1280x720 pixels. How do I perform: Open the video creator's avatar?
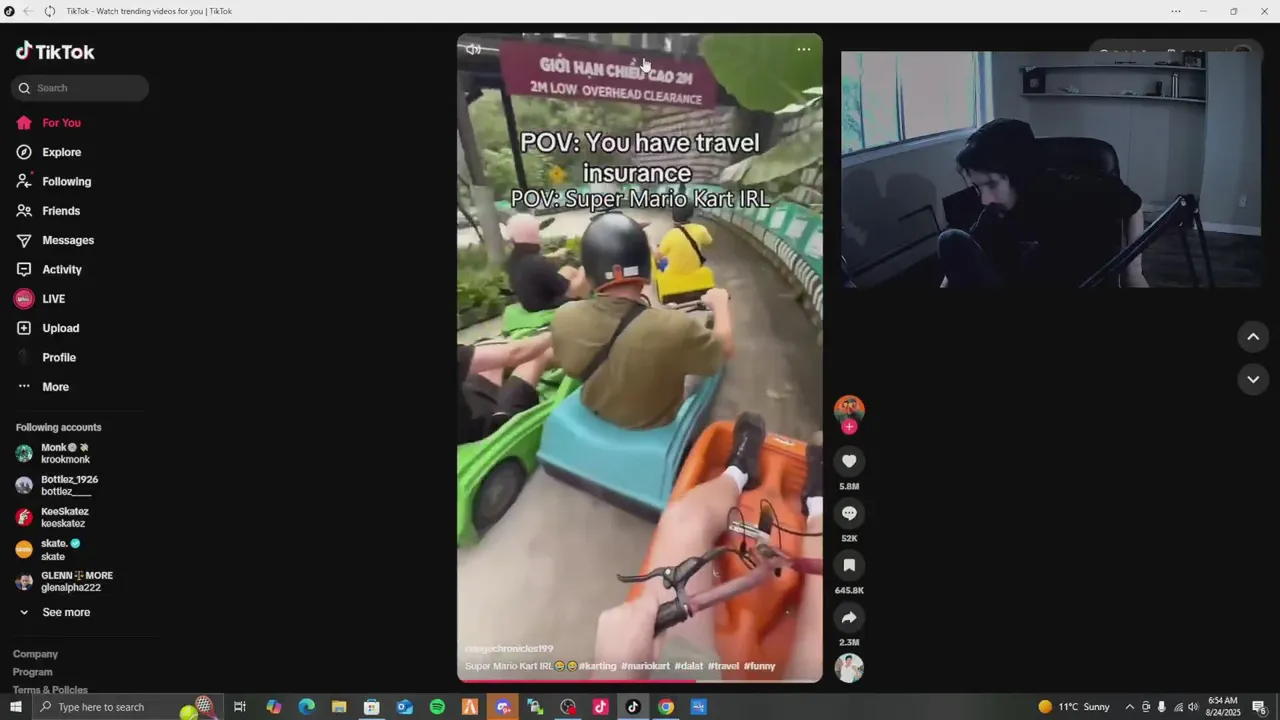(849, 408)
